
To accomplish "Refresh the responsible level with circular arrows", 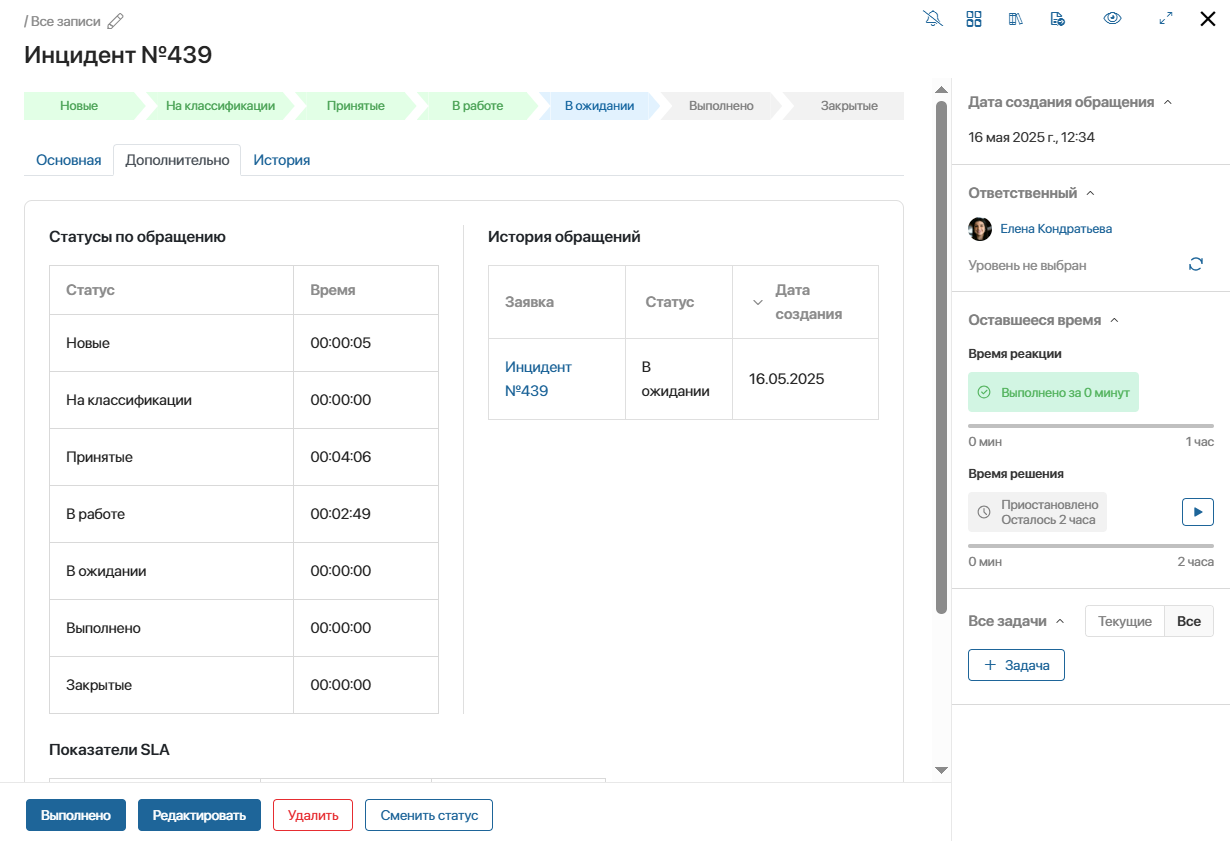I will click(x=1195, y=264).
